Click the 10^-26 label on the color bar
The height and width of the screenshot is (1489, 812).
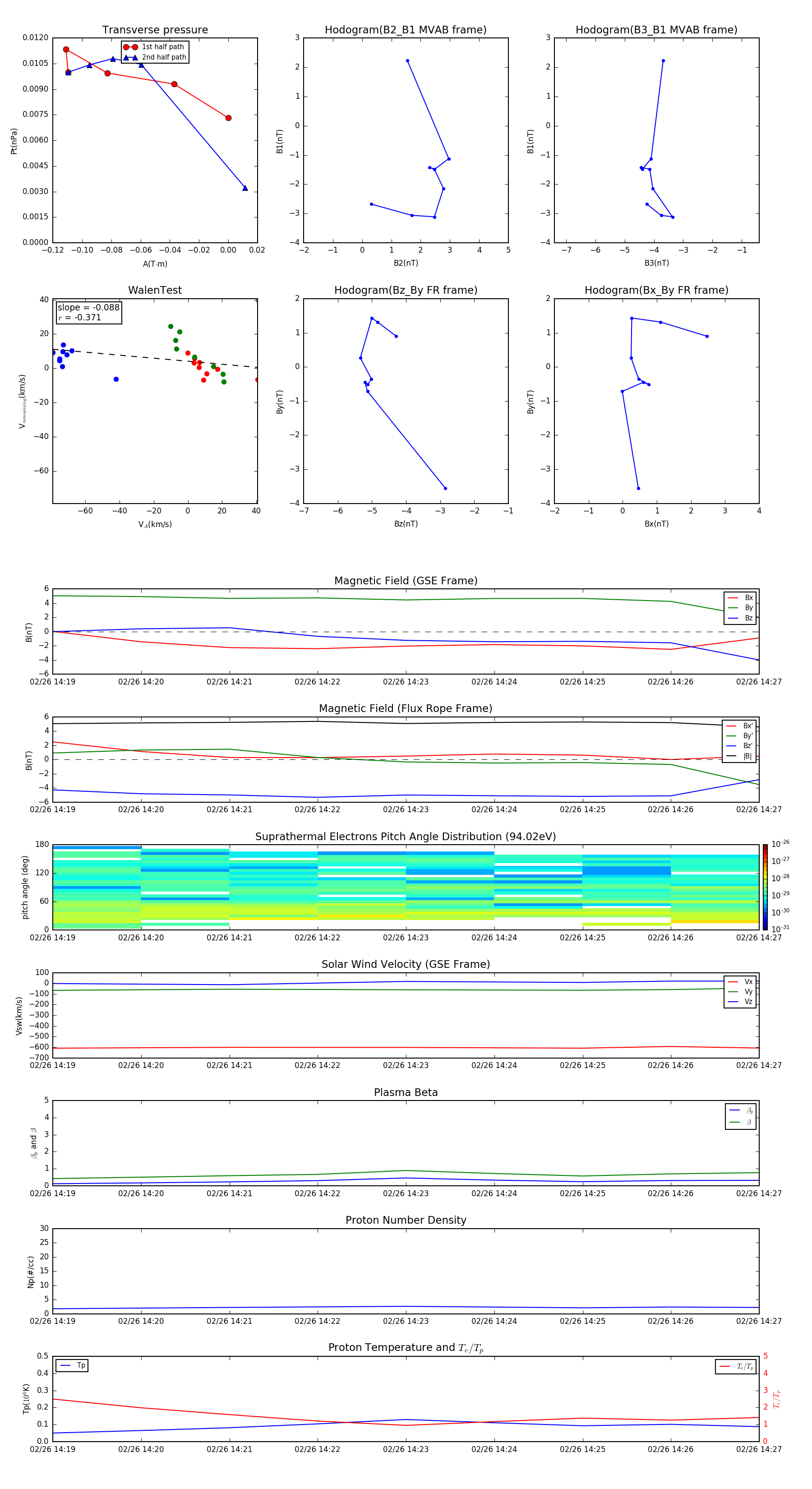pyautogui.click(x=780, y=844)
